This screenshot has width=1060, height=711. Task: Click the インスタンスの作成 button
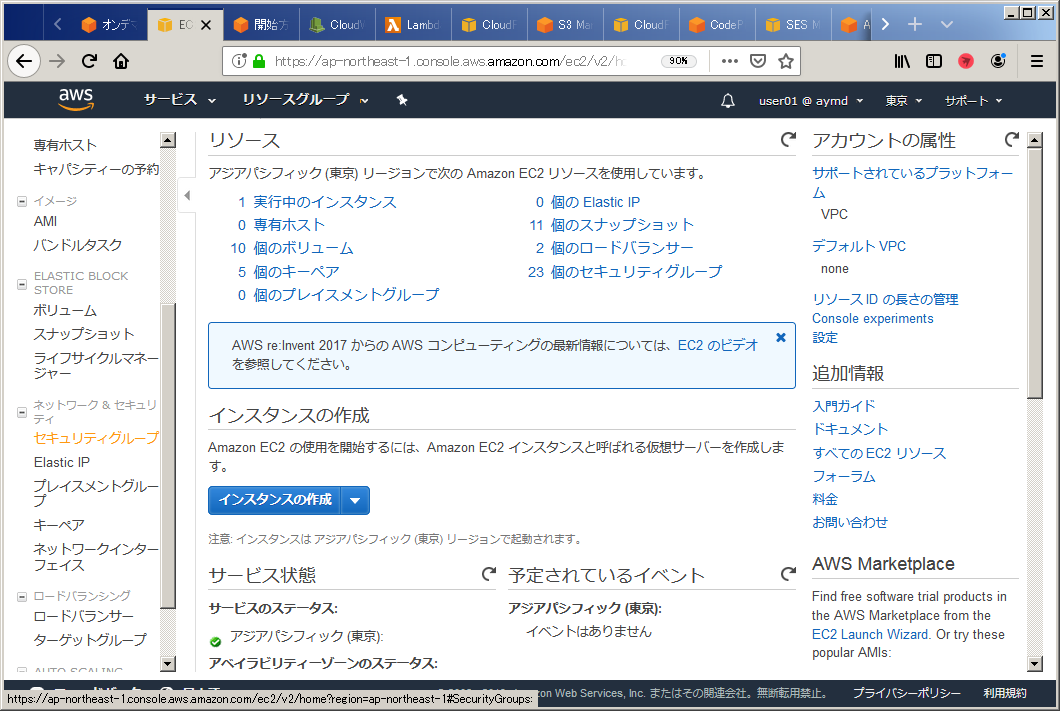pos(275,500)
